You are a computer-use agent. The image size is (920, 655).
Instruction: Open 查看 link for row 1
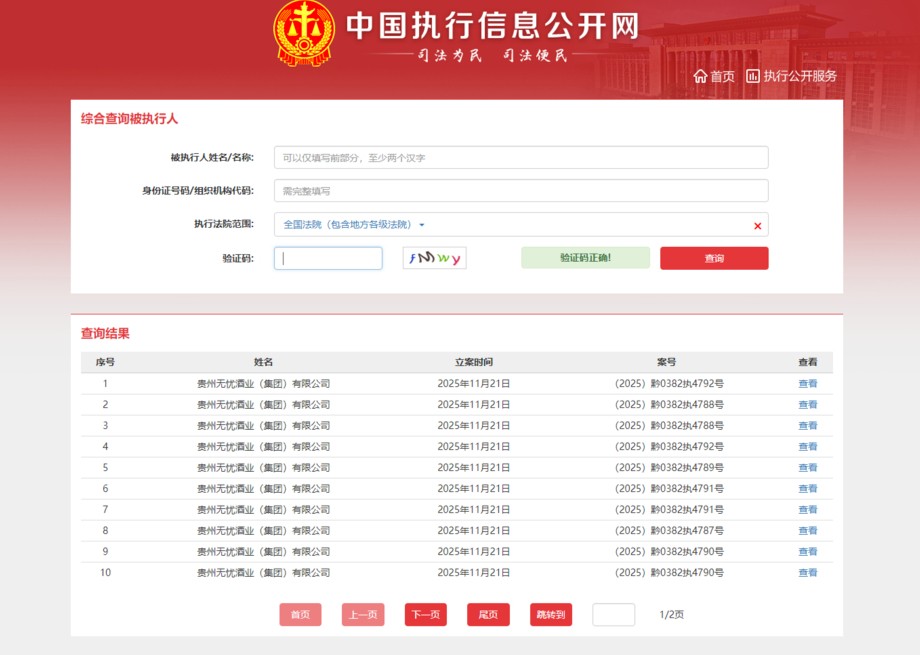[807, 383]
